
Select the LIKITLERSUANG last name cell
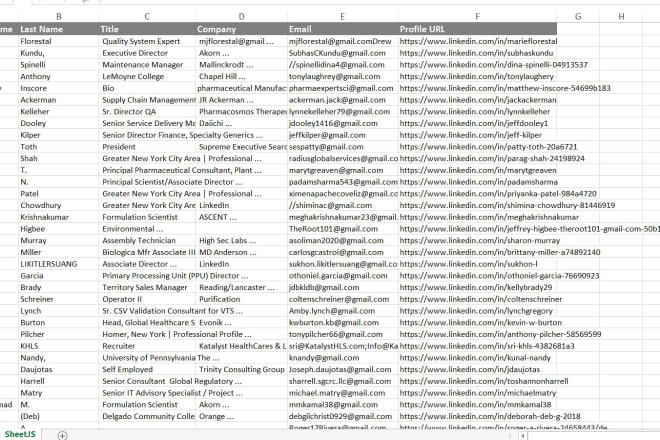click(59, 264)
